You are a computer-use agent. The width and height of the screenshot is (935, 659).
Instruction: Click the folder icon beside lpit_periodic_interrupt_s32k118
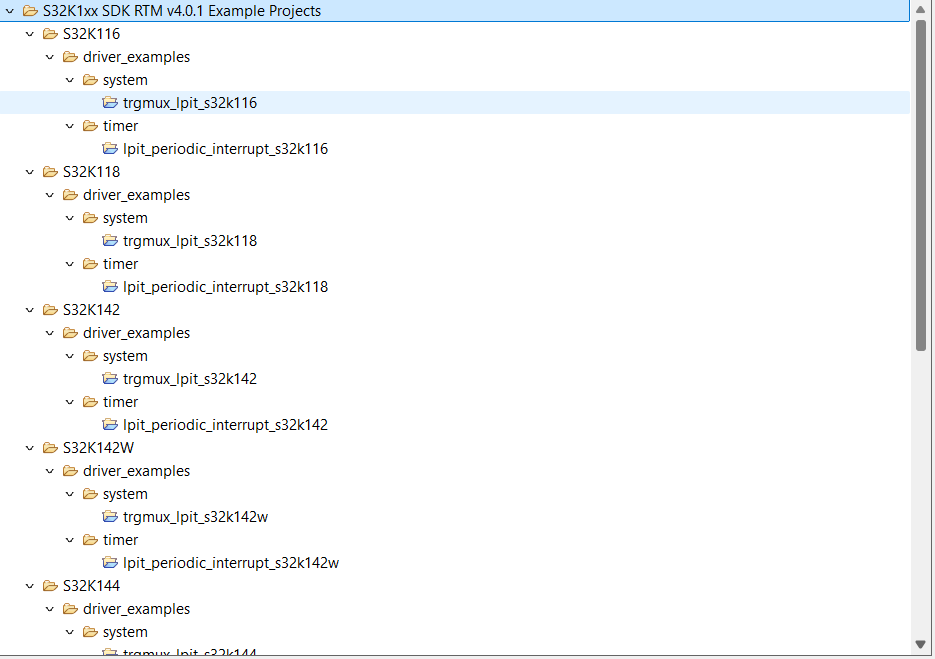coord(110,286)
